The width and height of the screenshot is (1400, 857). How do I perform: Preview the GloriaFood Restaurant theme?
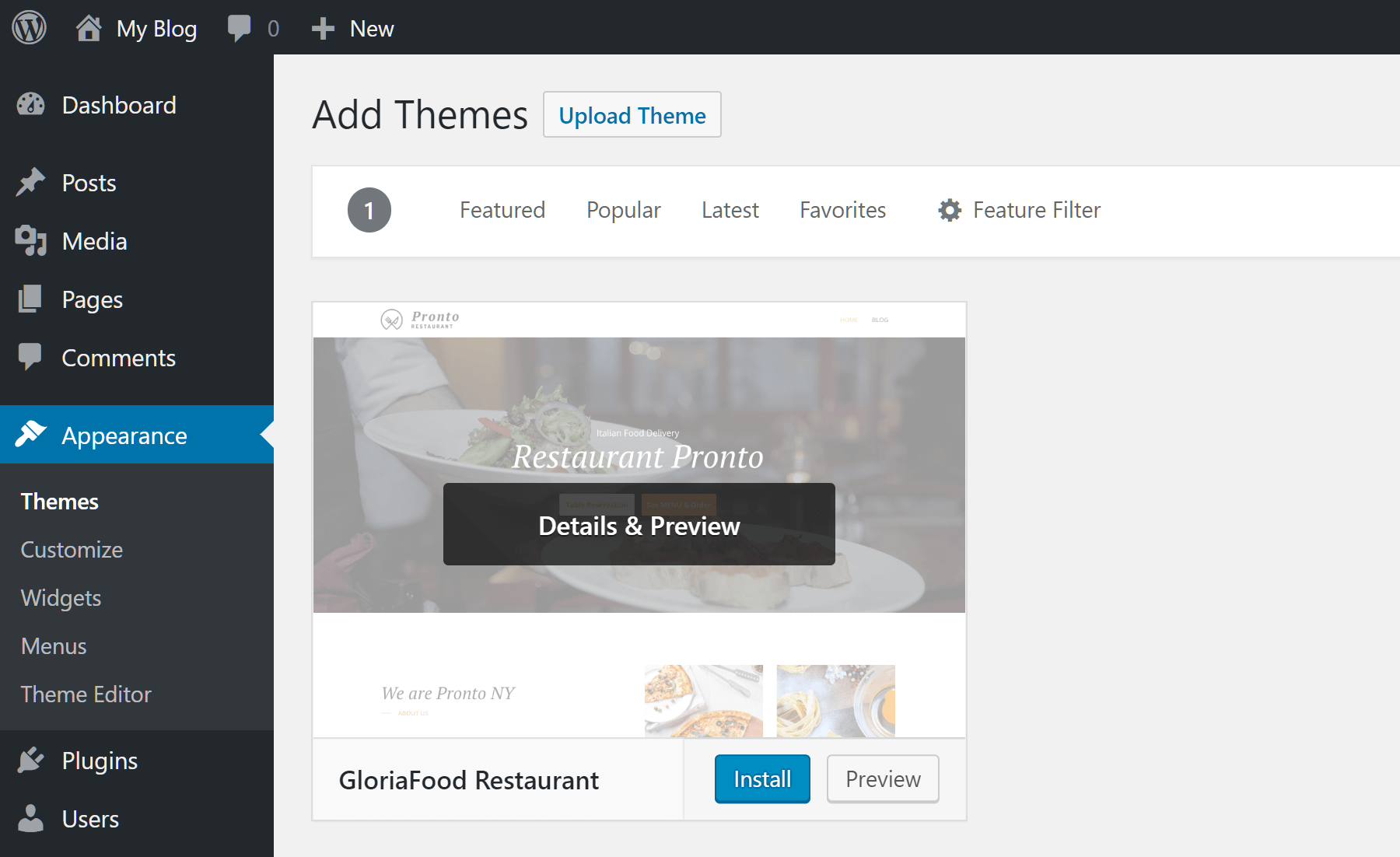tap(882, 779)
